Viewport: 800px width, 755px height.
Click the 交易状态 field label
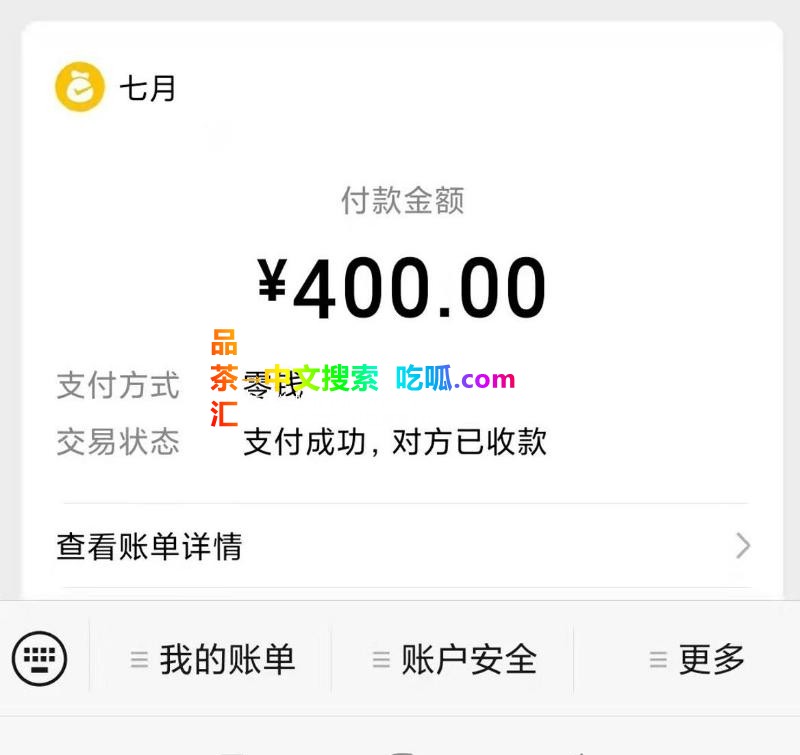tap(118, 442)
